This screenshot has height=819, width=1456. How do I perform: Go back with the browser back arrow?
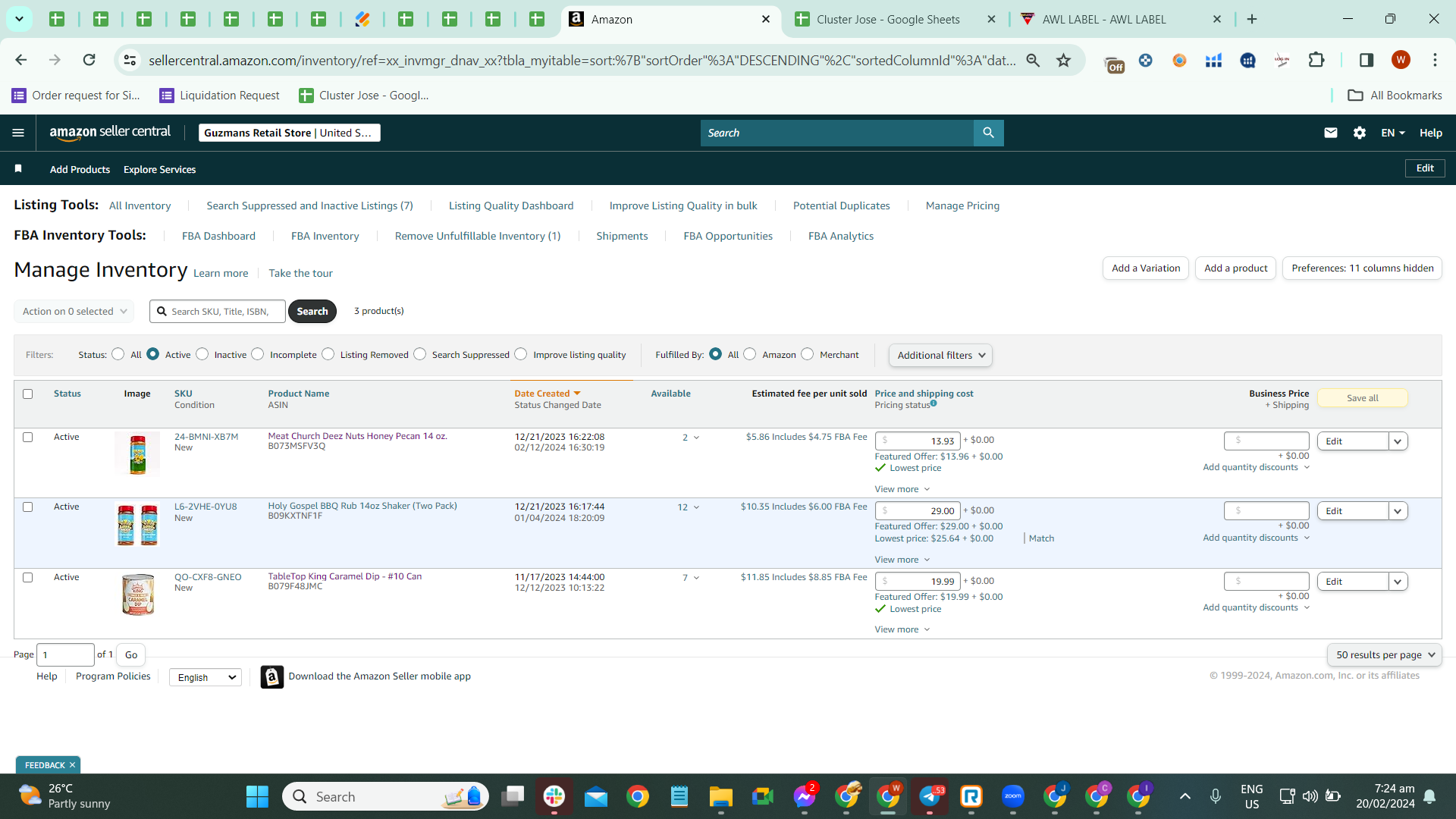coord(21,60)
